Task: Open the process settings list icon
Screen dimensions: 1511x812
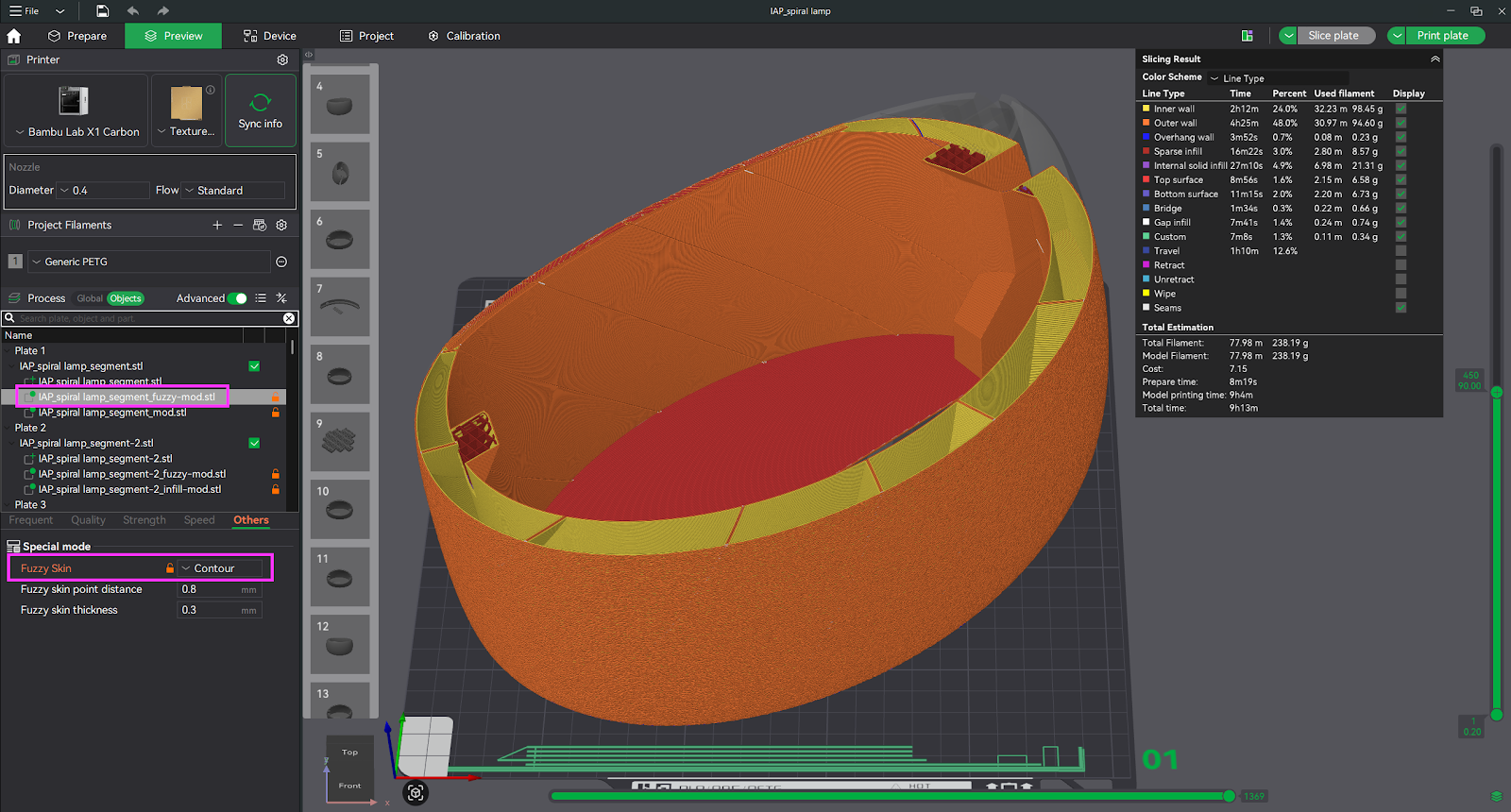Action: click(x=261, y=298)
